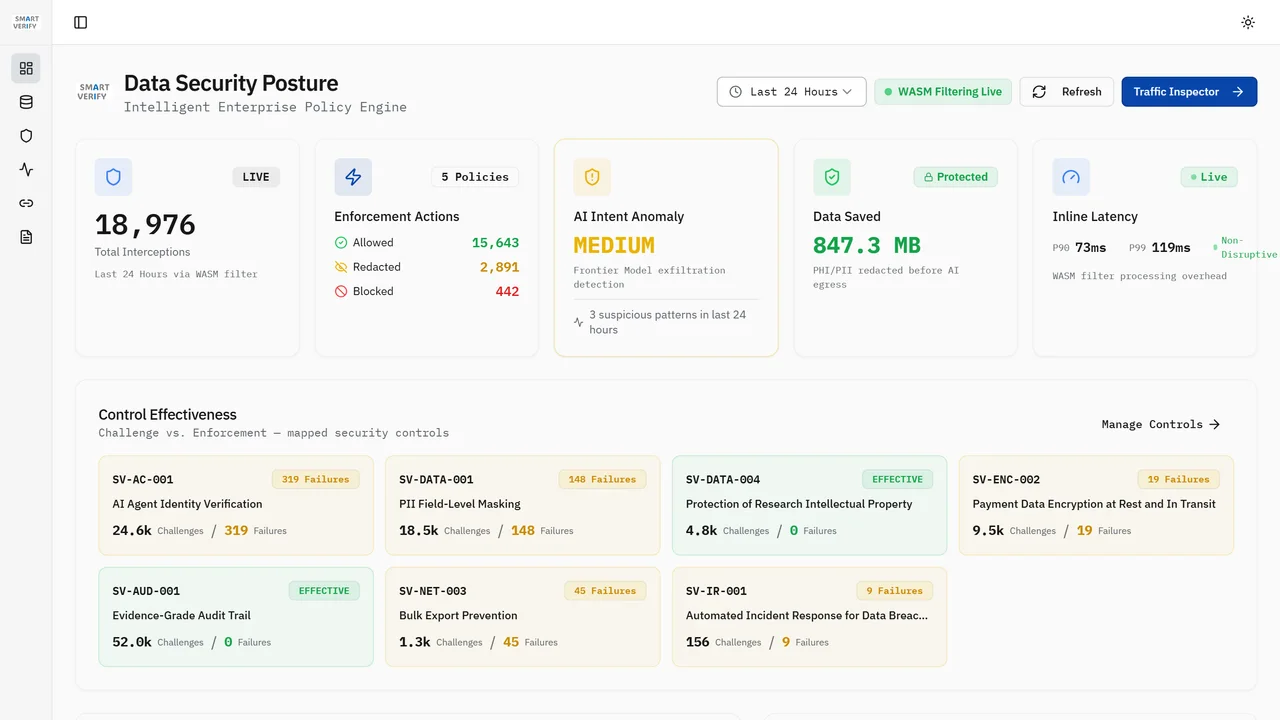1280x720 pixels.
Task: Click the 148 Failures badge
Action: tap(603, 479)
